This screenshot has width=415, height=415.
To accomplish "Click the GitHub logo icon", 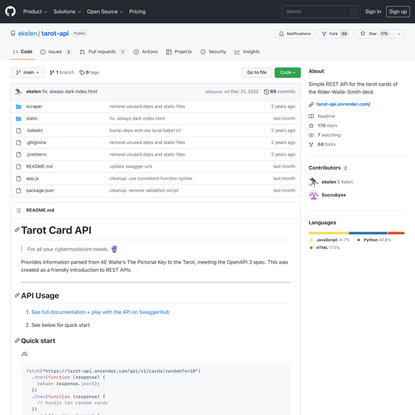I will click(x=10, y=11).
